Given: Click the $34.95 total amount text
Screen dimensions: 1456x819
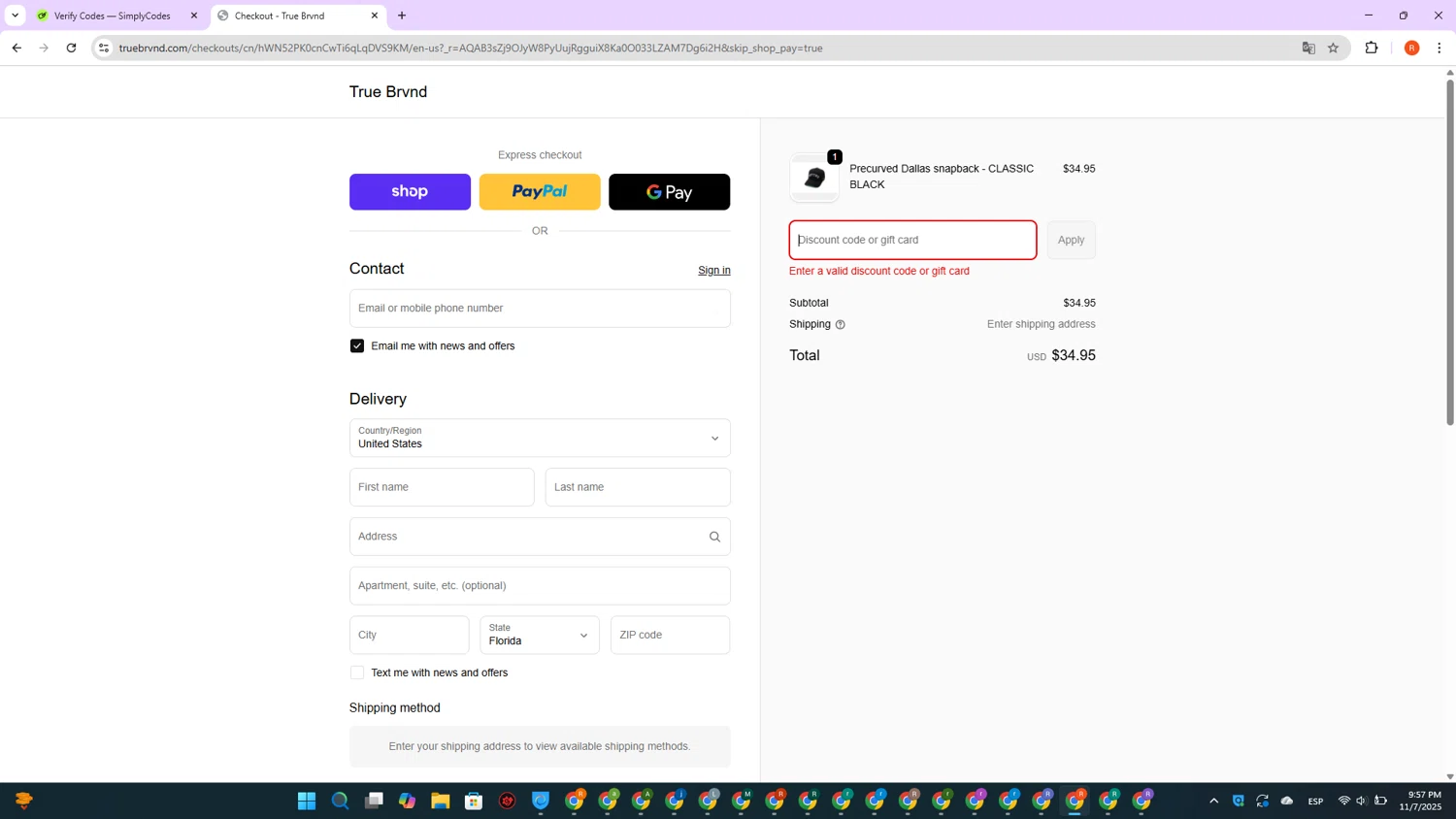Looking at the screenshot, I should [1074, 356].
